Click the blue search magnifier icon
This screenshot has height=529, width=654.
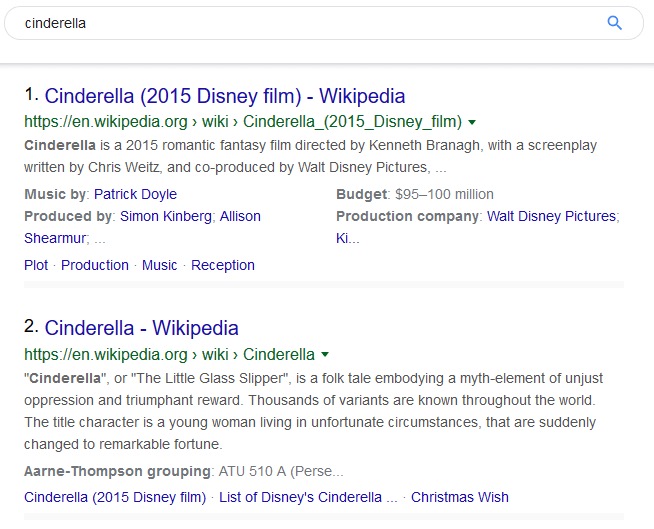(614, 23)
